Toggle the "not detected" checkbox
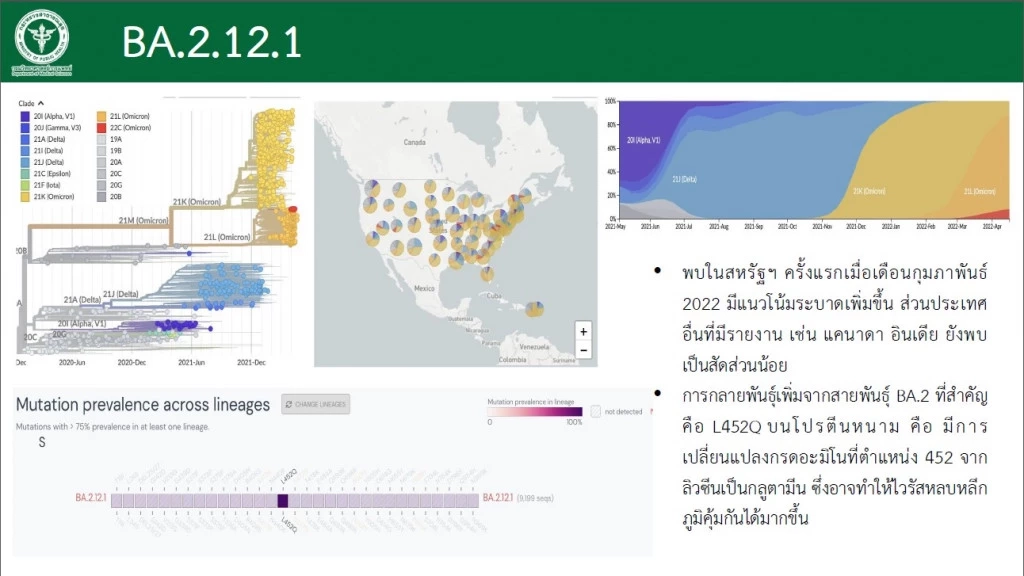The width and height of the screenshot is (1024, 576). point(597,410)
